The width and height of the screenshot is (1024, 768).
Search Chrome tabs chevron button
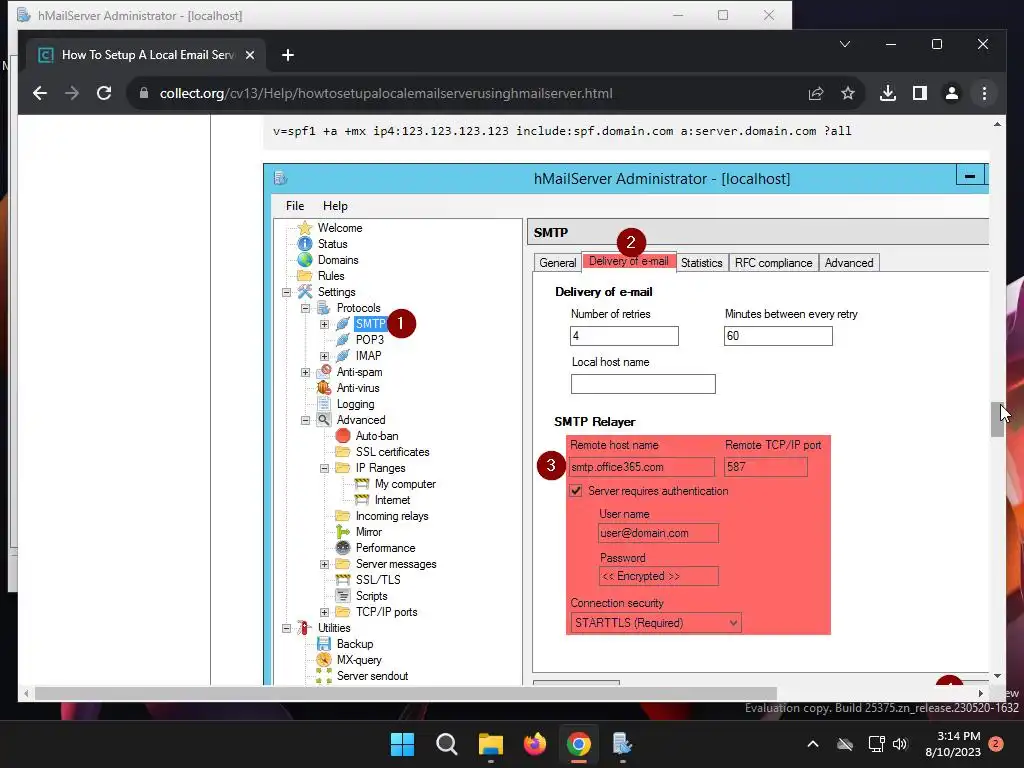[844, 44]
